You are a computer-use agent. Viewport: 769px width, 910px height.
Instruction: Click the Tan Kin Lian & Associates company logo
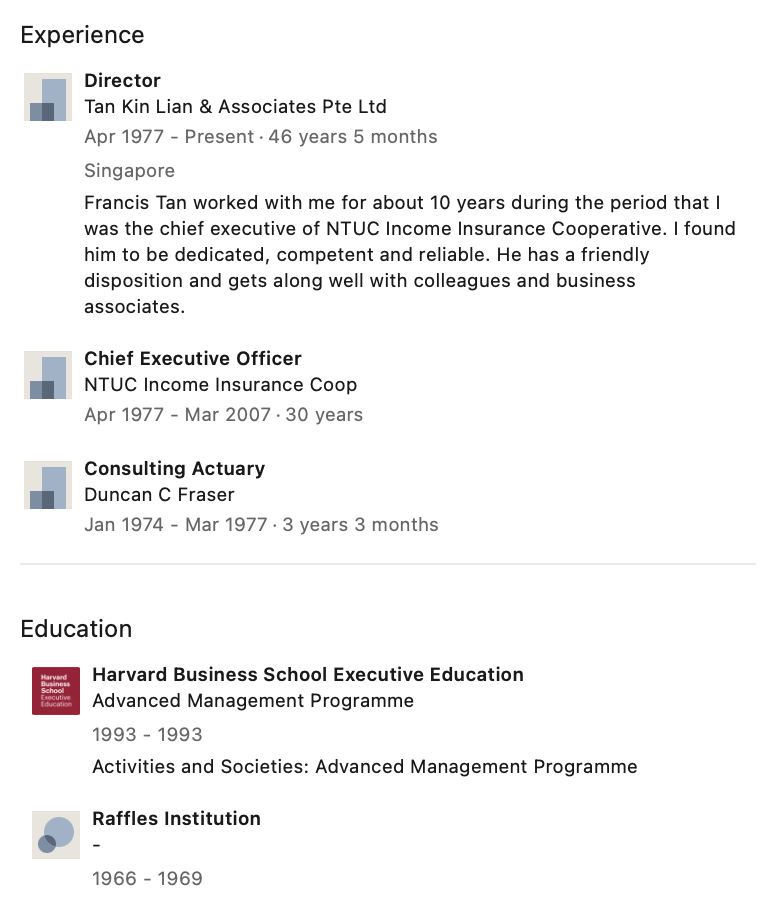[x=48, y=97]
